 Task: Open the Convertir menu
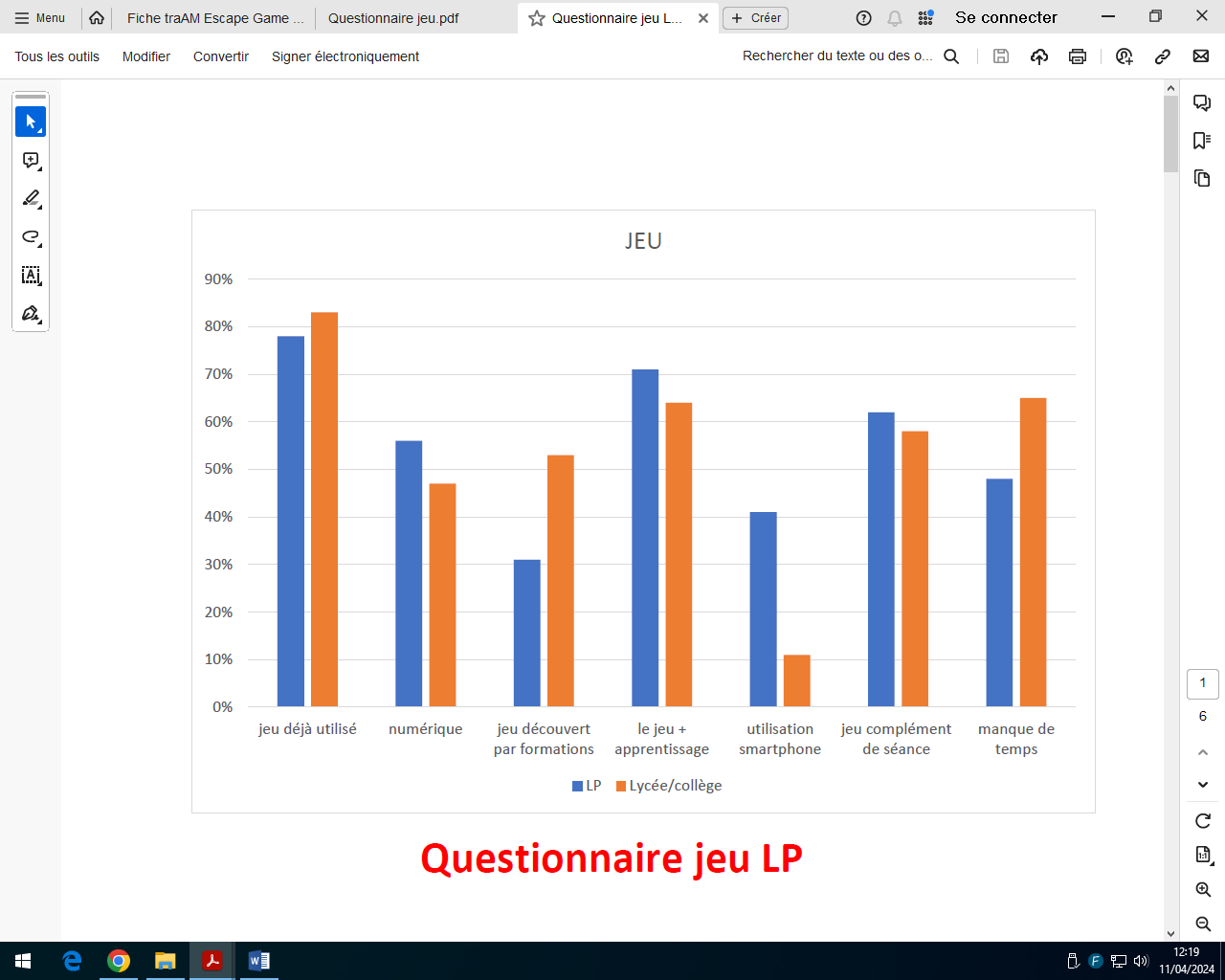coord(220,56)
